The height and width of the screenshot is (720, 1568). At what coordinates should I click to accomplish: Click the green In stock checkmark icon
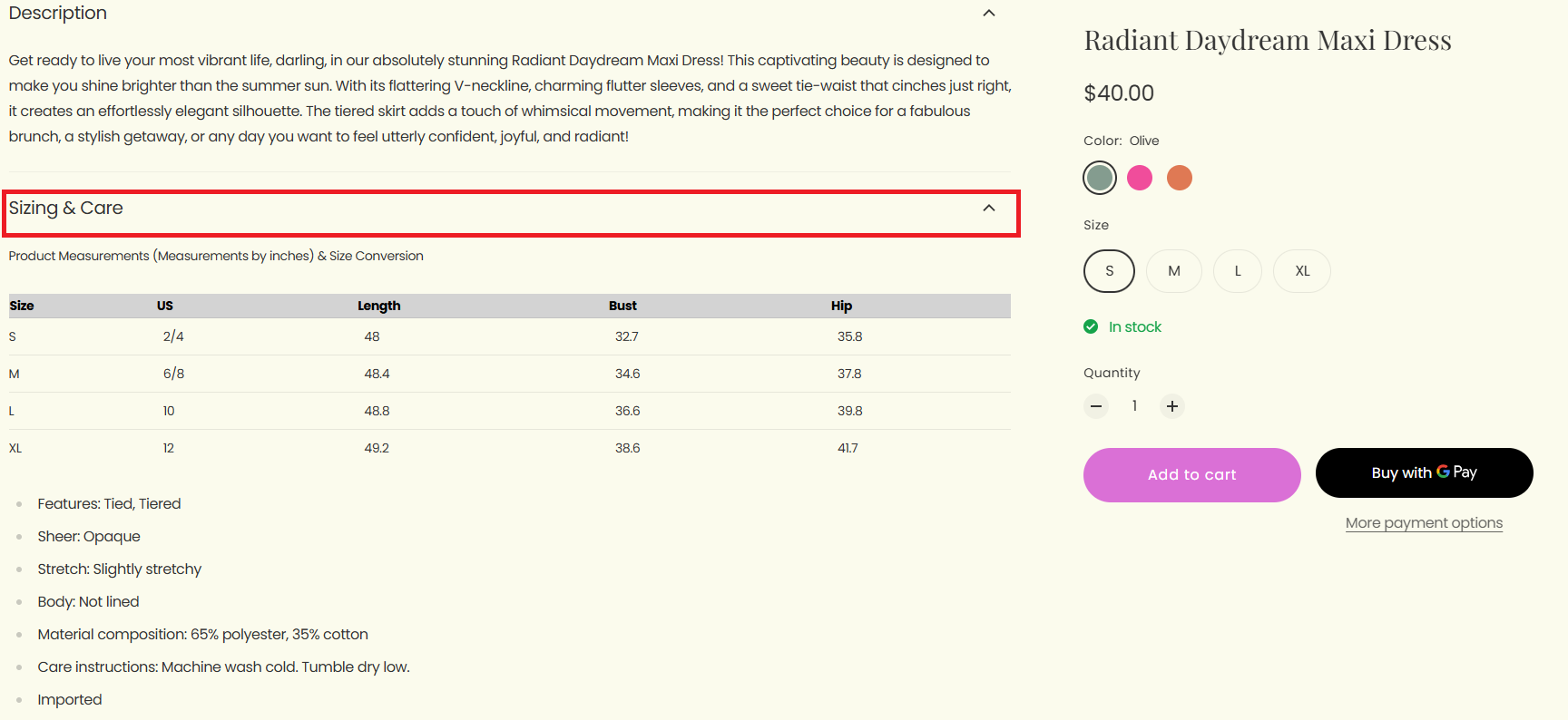point(1091,327)
